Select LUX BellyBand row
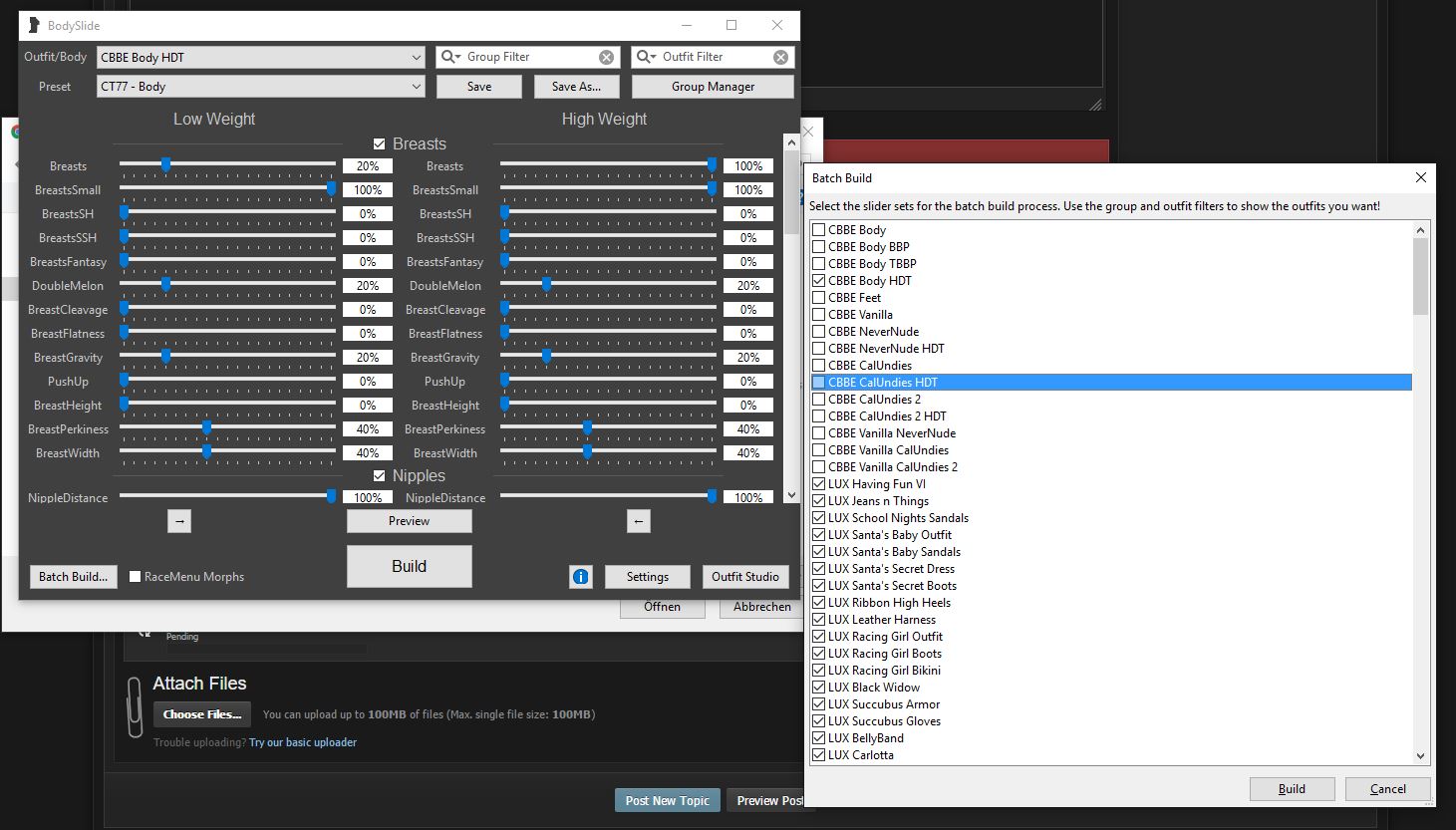This screenshot has width=1456, height=830. [1110, 738]
